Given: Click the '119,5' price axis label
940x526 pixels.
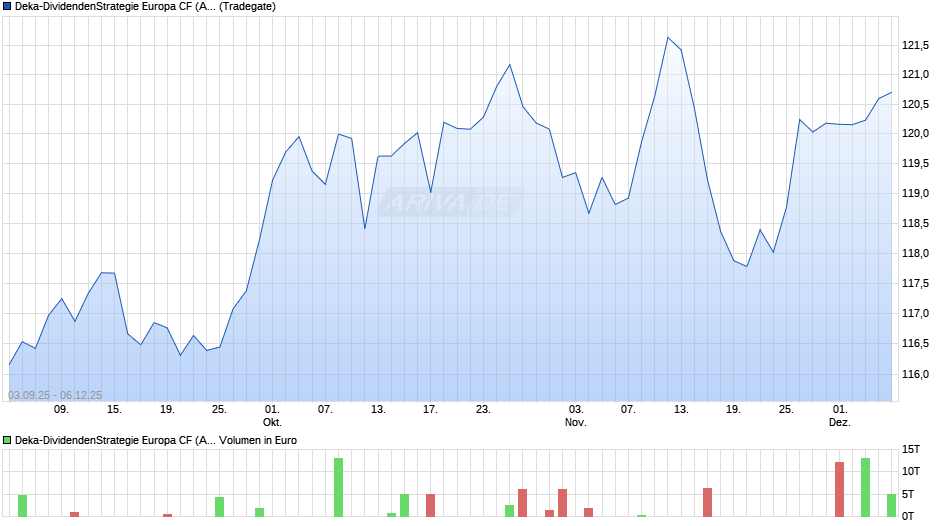Looking at the screenshot, I should [915, 163].
